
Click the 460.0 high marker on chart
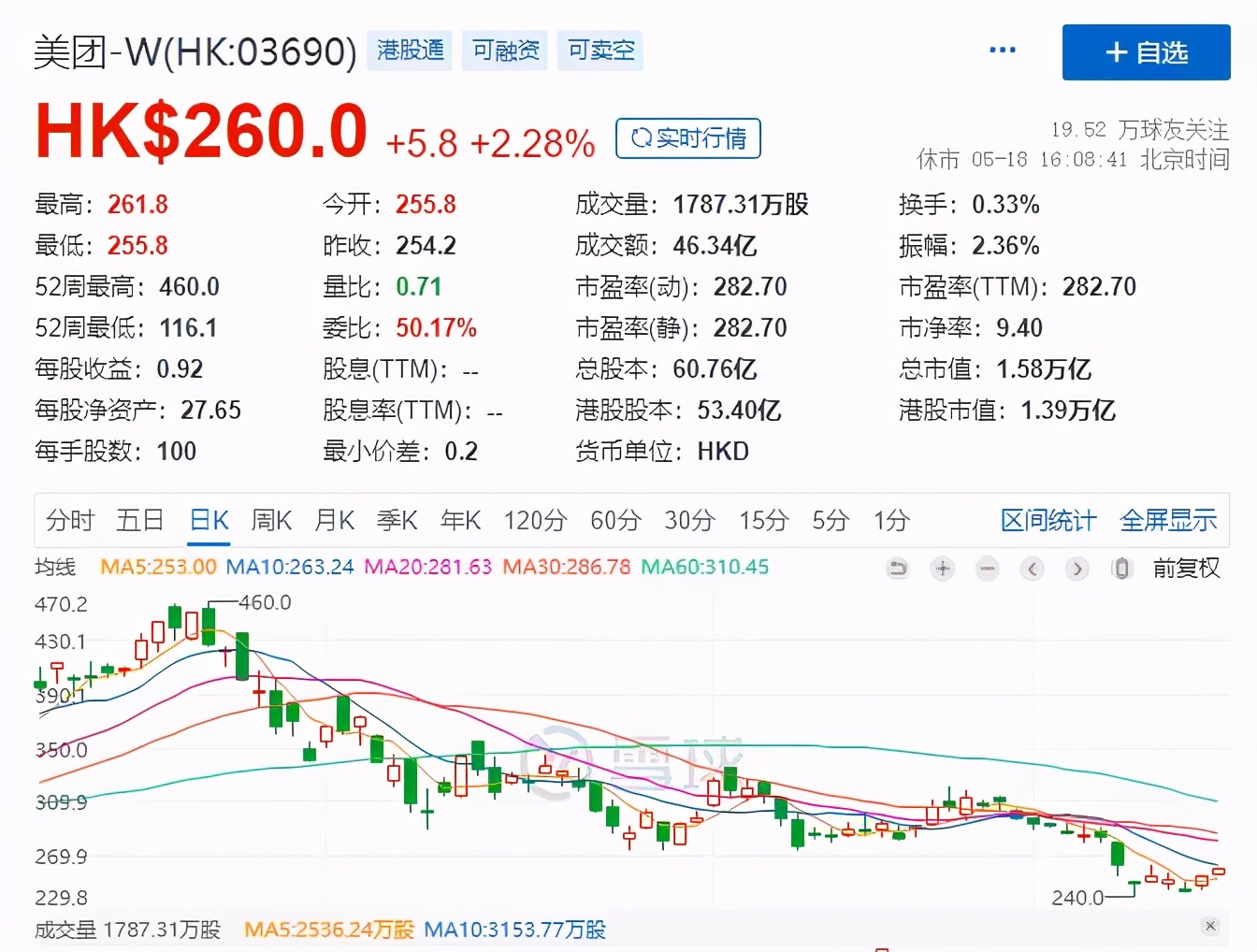pyautogui.click(x=265, y=602)
